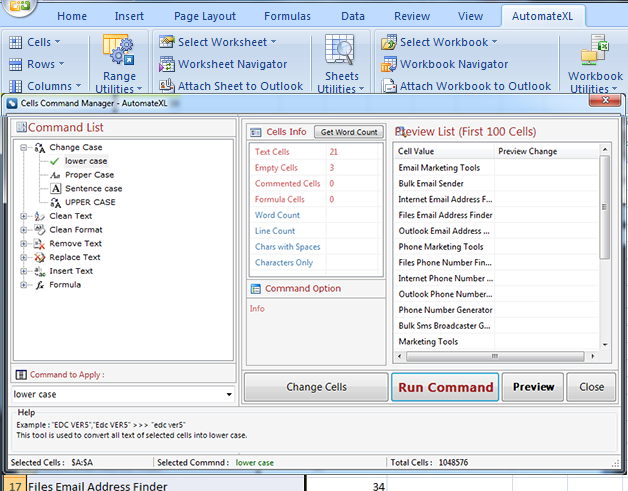Select the checked lower case command
628x491 pixels.
pyautogui.click(x=86, y=161)
